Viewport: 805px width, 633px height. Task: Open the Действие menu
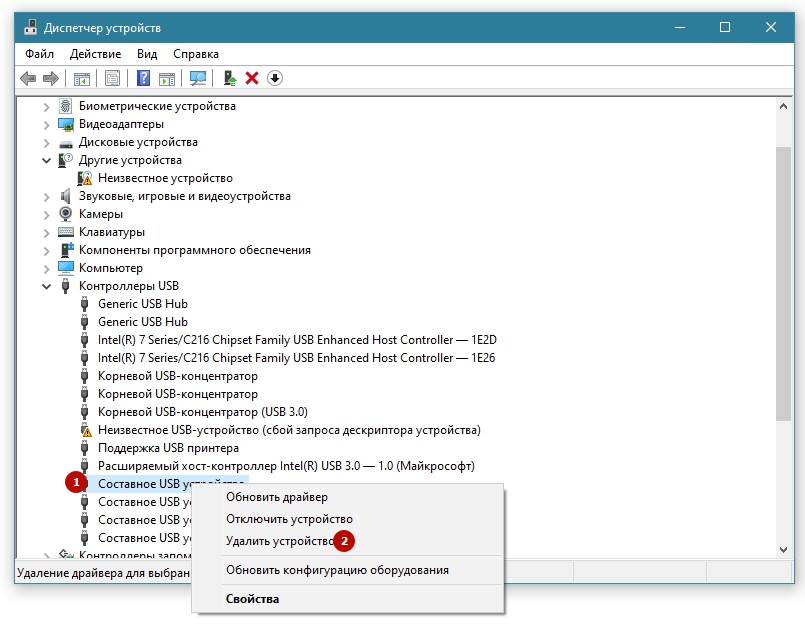point(97,53)
